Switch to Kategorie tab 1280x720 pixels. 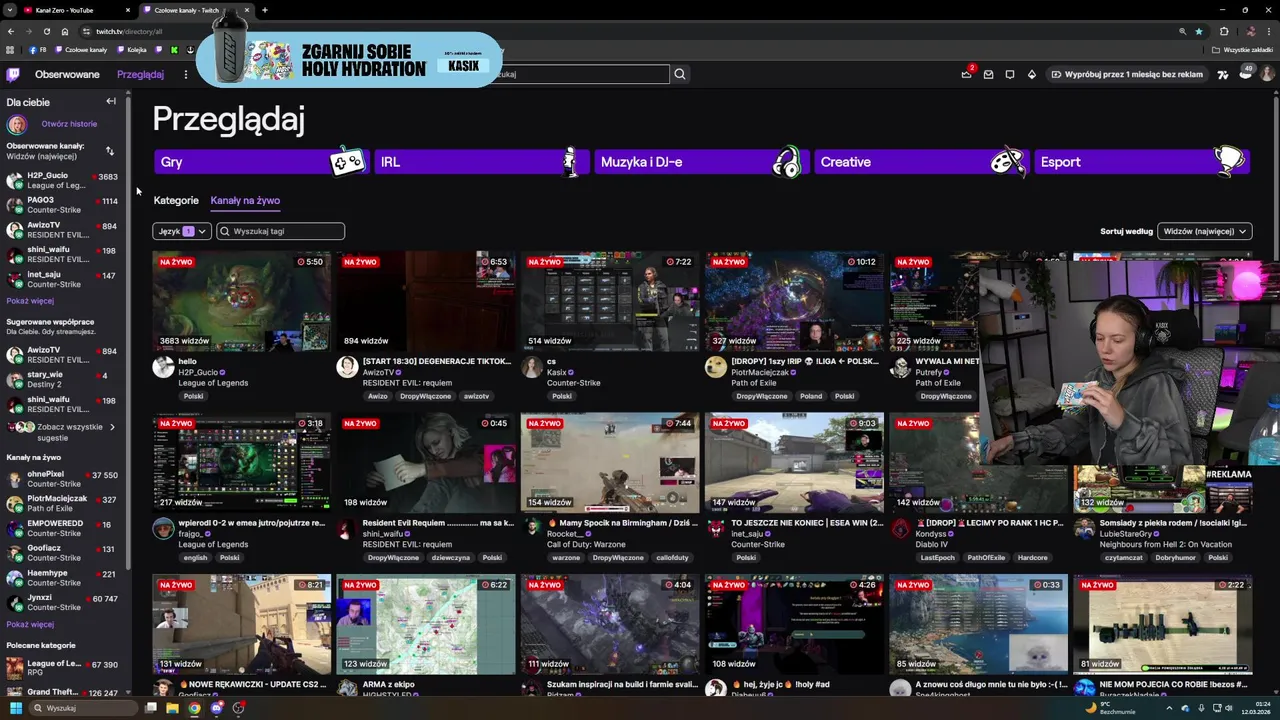(176, 200)
